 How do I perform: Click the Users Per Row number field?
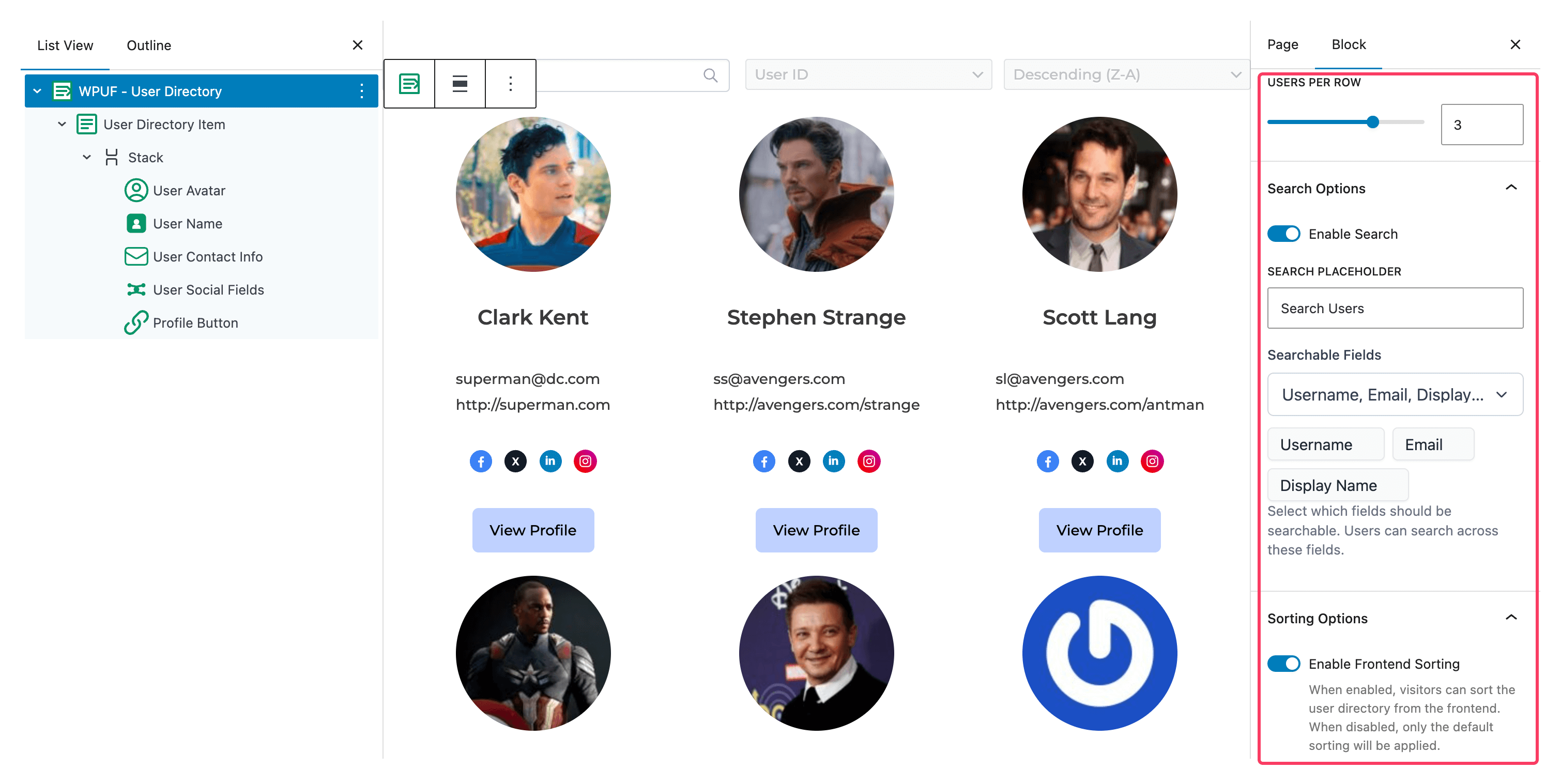[x=1481, y=124]
